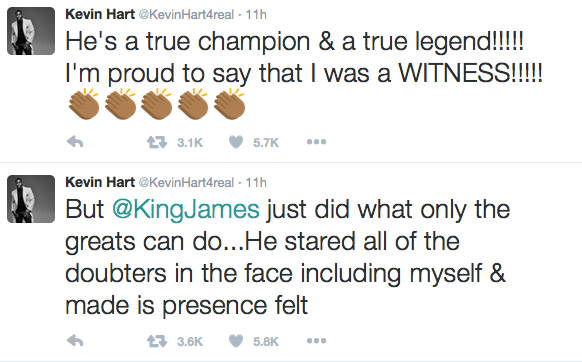The width and height of the screenshot is (582, 362).
Task: Like the tweet with 5.8K likes
Action: click(x=236, y=341)
